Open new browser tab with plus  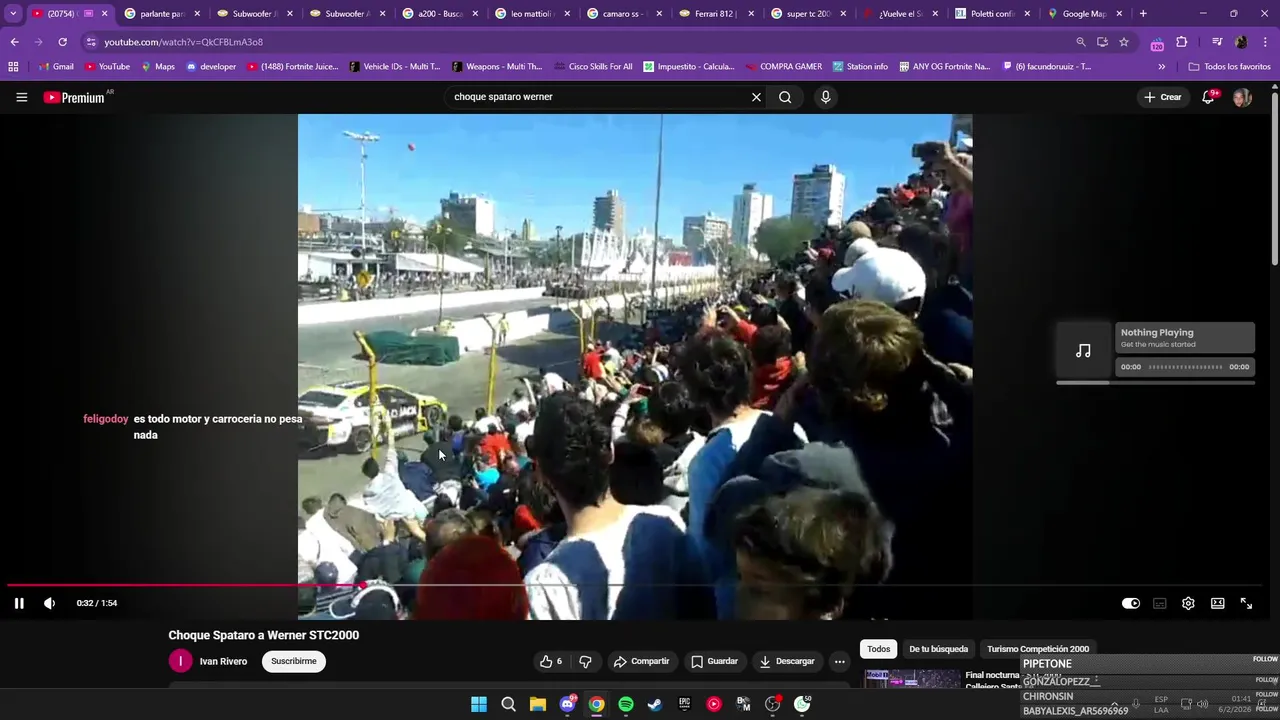point(1143,14)
